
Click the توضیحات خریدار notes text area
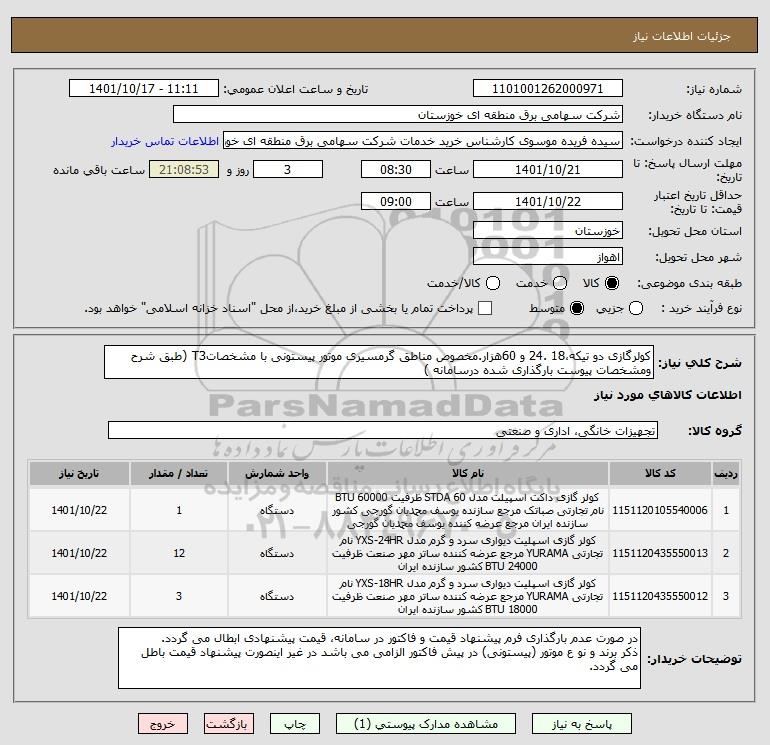coord(379,658)
